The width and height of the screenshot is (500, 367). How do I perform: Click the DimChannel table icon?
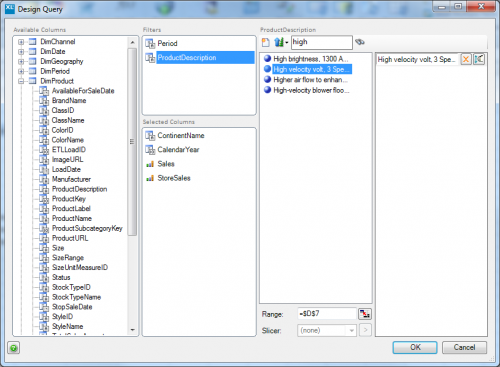pos(33,42)
